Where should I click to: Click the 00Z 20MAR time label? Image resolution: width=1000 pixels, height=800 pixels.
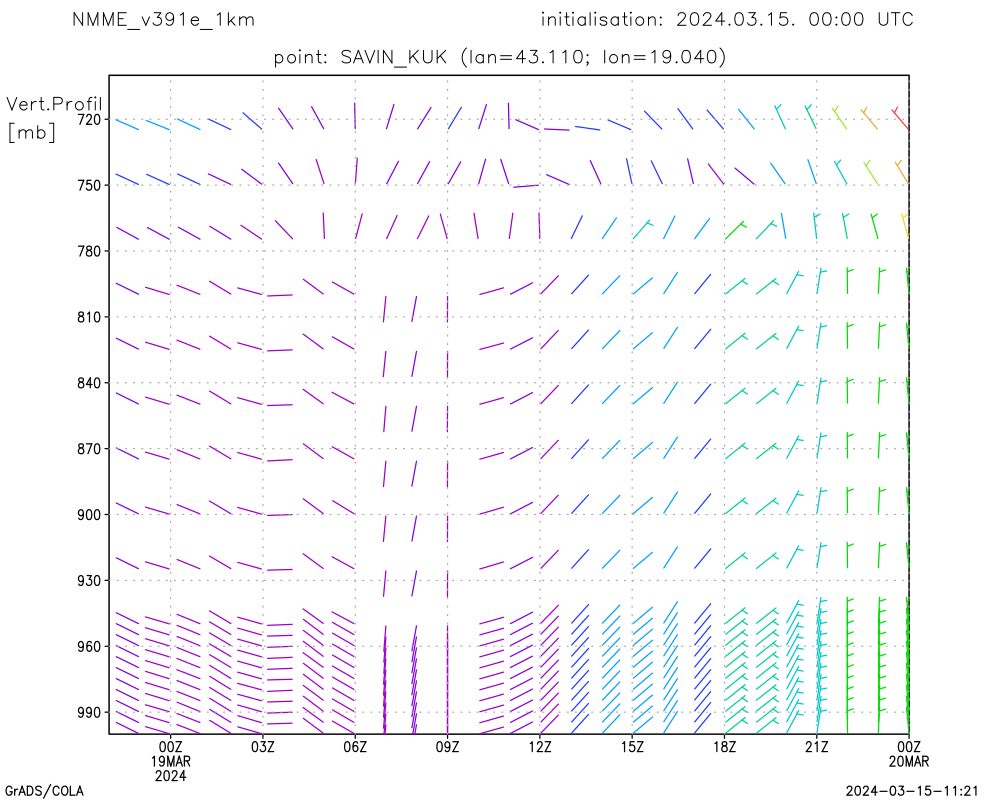(x=909, y=754)
